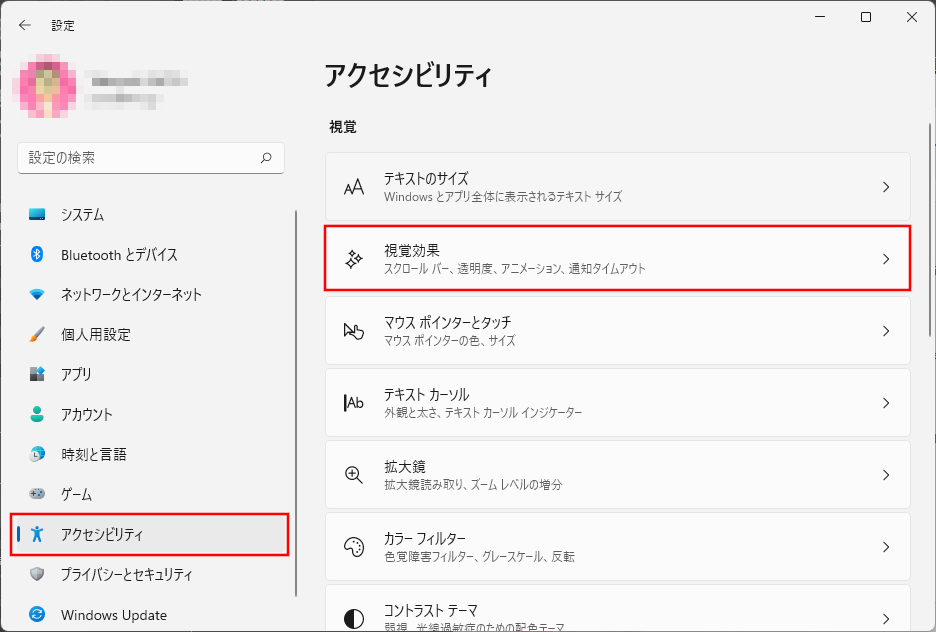Click the privacy shield icon in sidebar
The width and height of the screenshot is (936, 632).
coord(37,574)
